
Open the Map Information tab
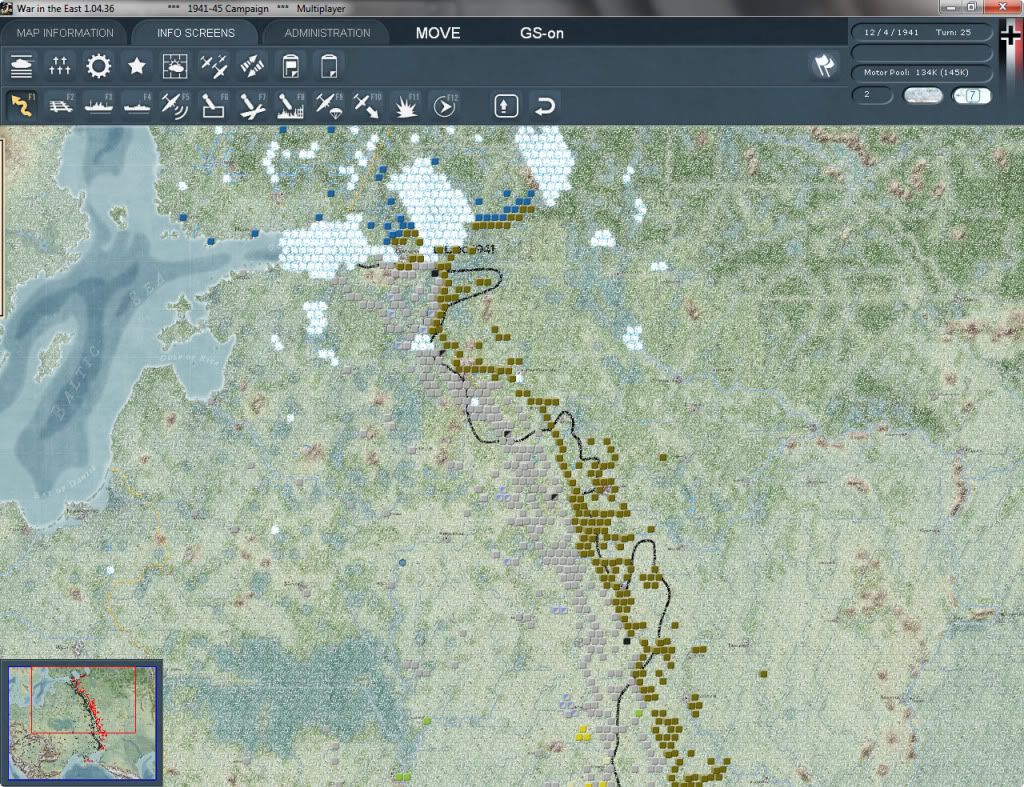click(x=65, y=33)
